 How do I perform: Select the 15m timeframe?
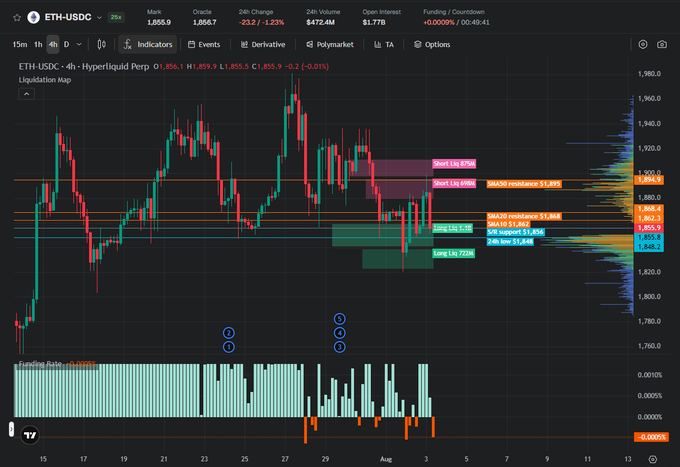tap(20, 45)
